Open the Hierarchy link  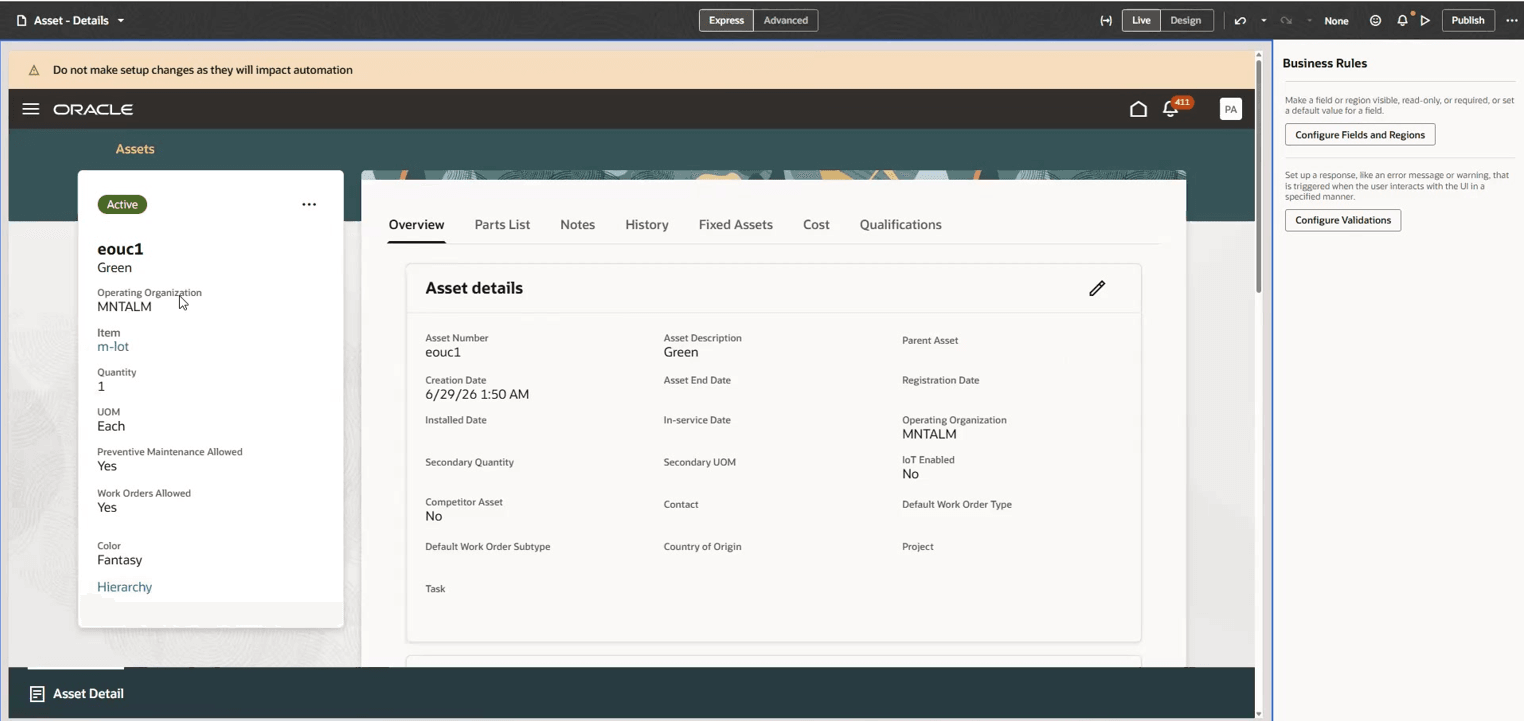point(125,587)
